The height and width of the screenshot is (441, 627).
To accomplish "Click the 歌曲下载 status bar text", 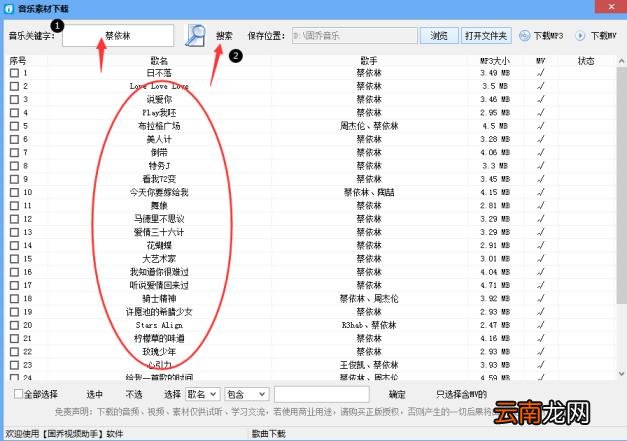I will [x=269, y=434].
